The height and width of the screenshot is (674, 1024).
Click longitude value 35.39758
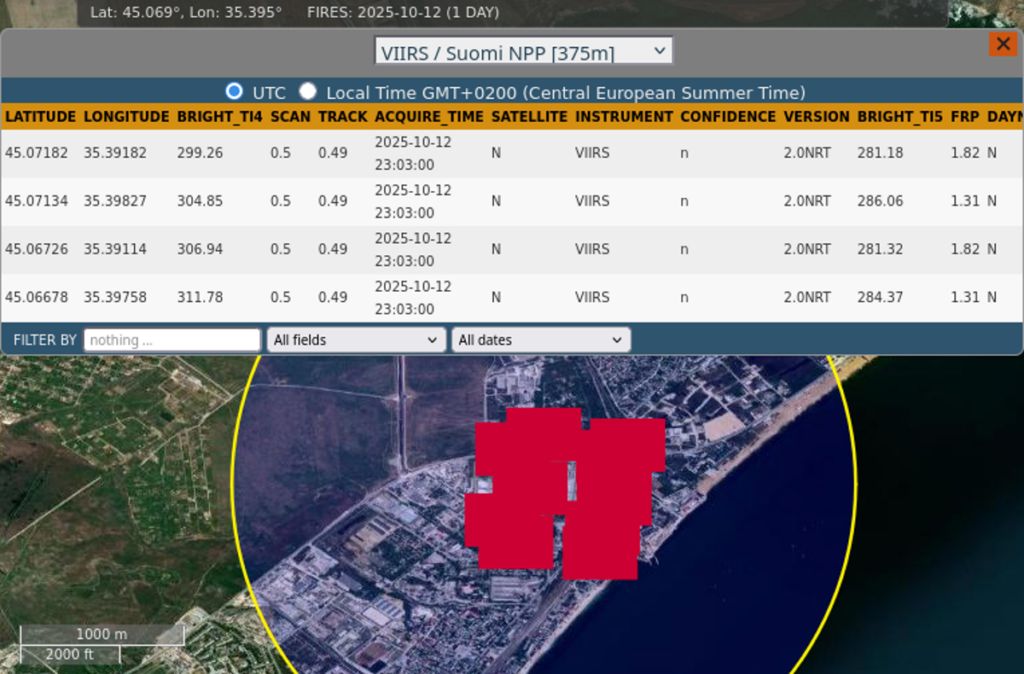115,297
